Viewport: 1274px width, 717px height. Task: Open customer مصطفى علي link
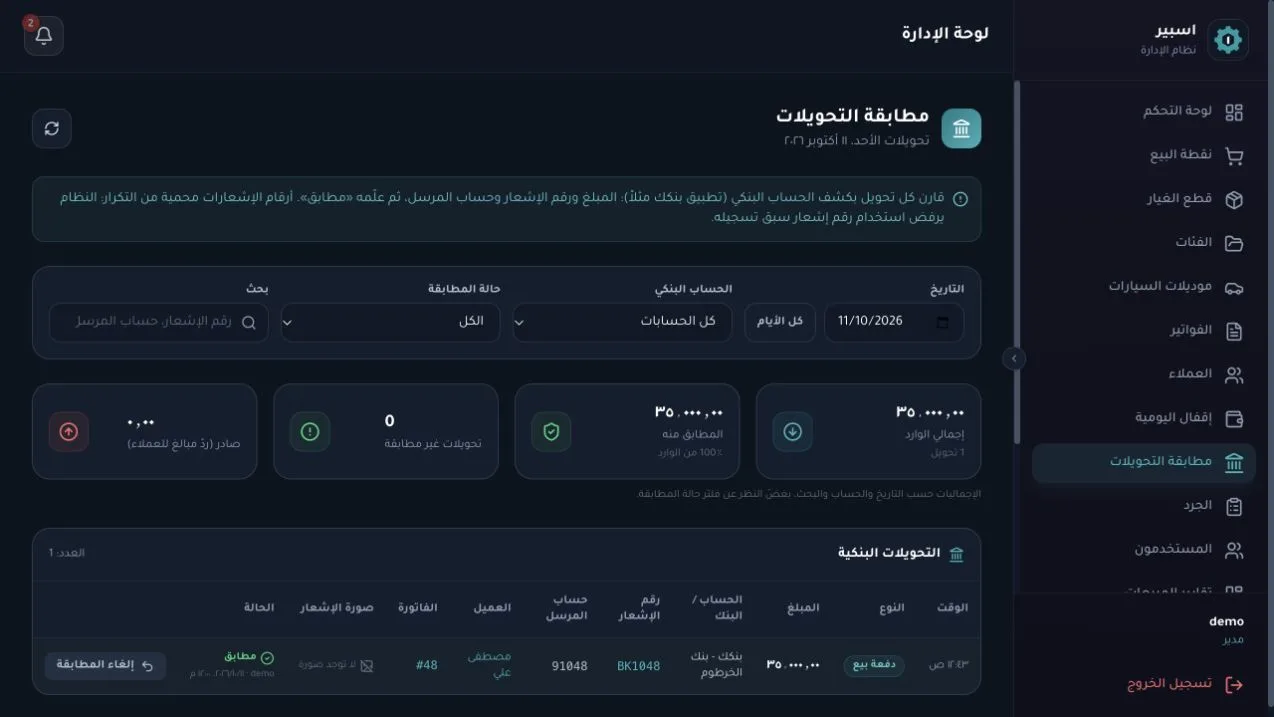490,665
